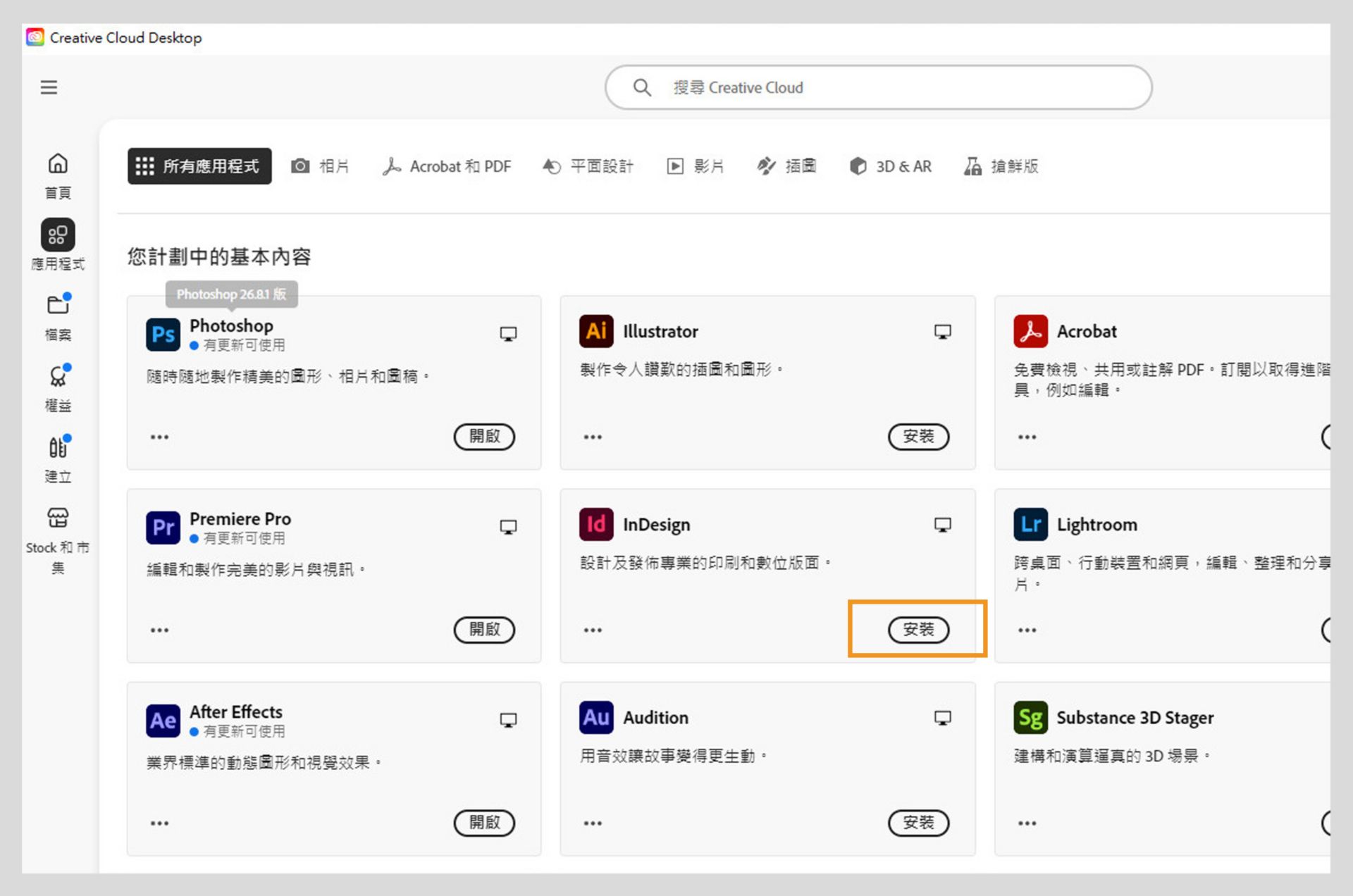Select the All Apps tab
The height and width of the screenshot is (896, 1353).
199,166
